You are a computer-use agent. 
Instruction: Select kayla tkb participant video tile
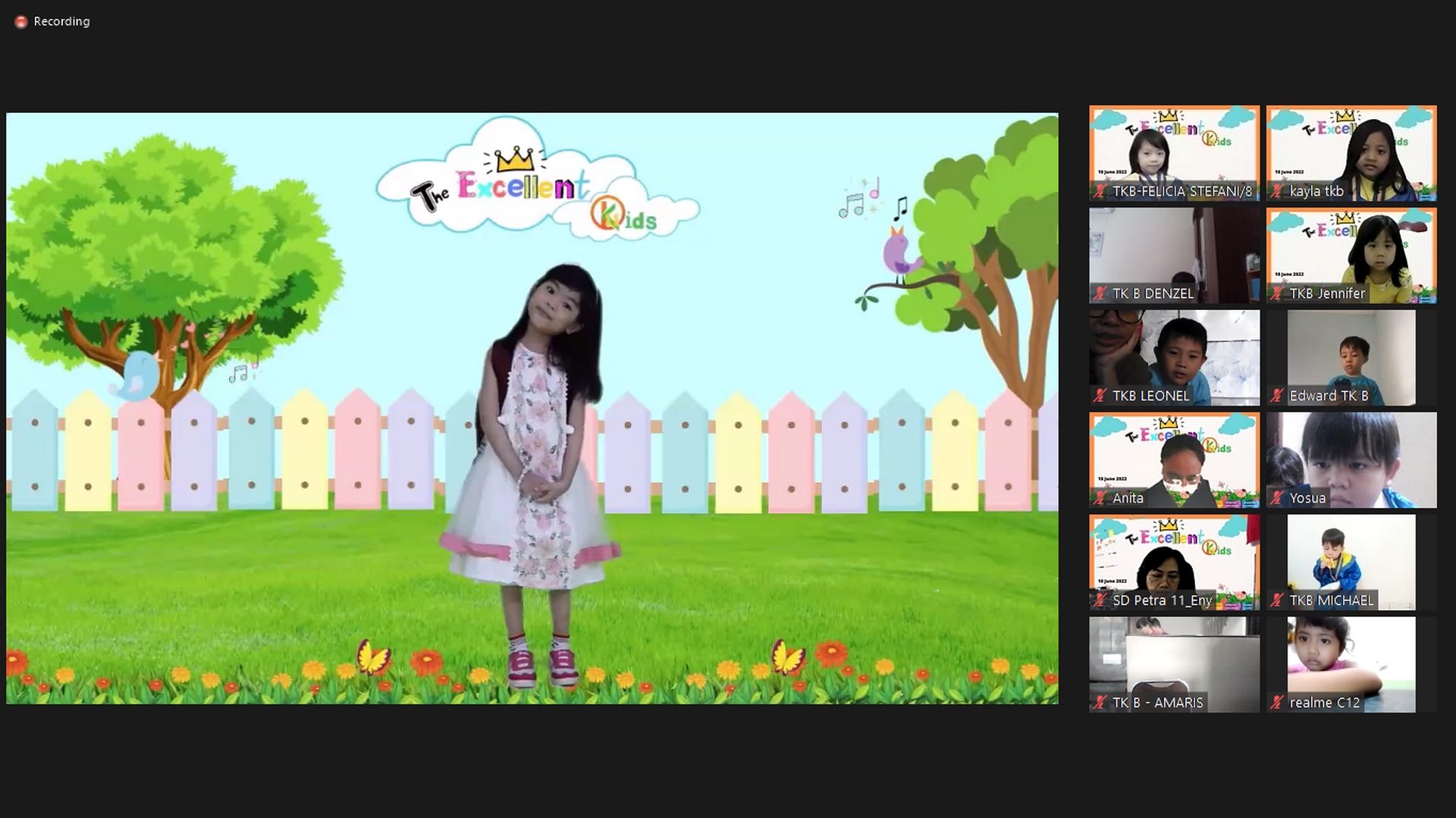1351,153
